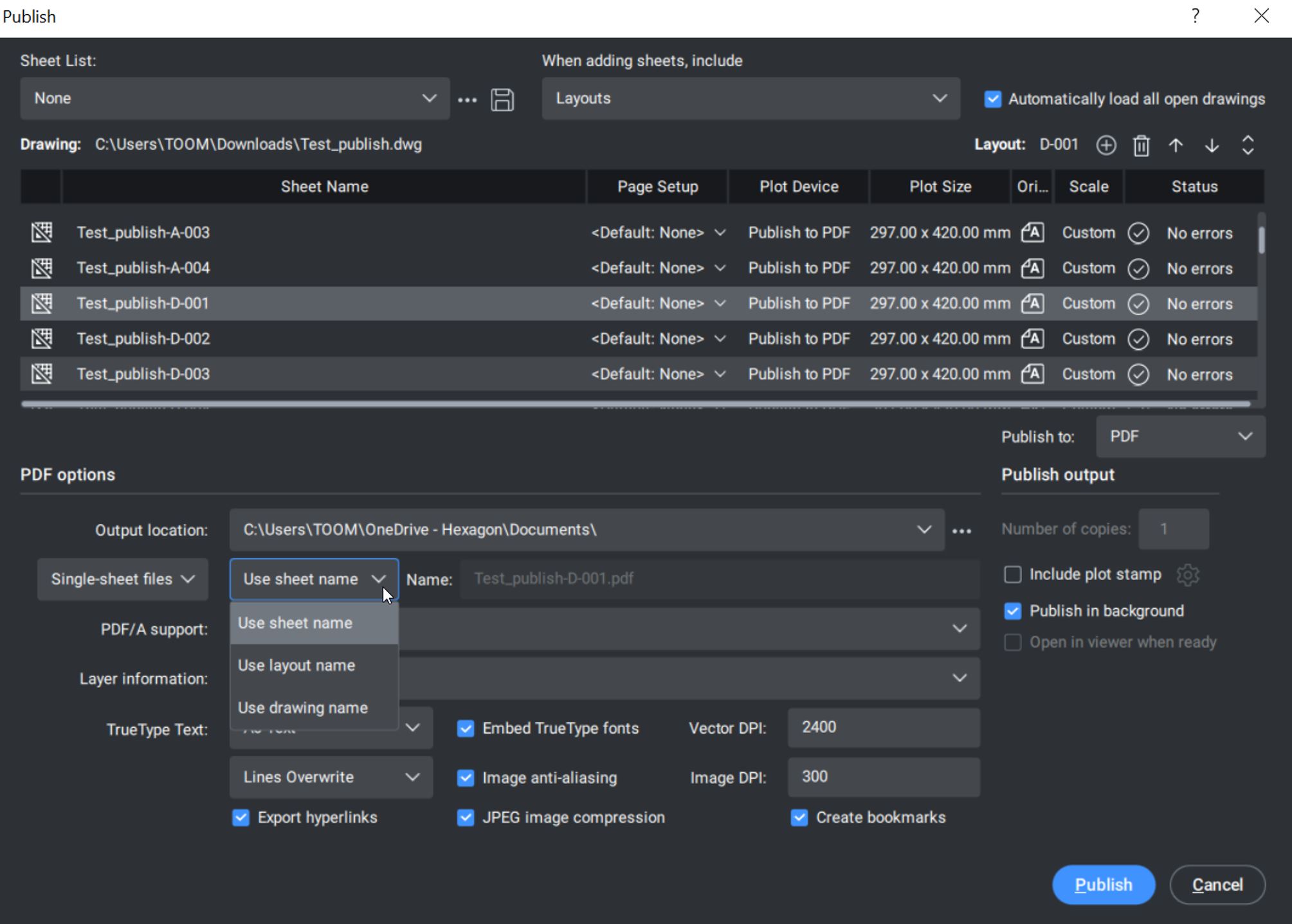
Task: Browse output location with ellipsis button
Action: coord(961,530)
